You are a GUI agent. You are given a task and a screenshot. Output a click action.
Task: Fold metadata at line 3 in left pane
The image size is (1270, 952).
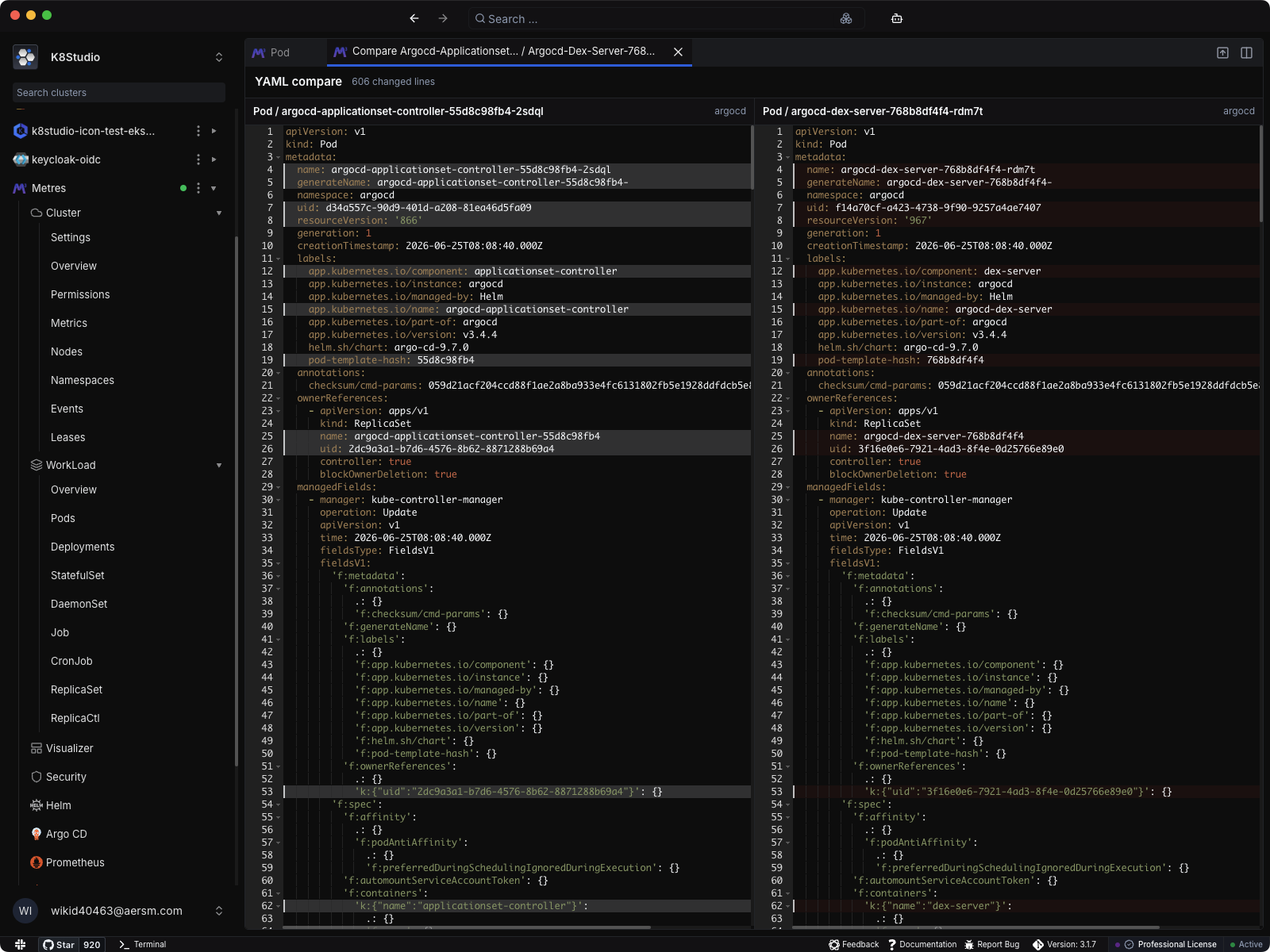278,157
